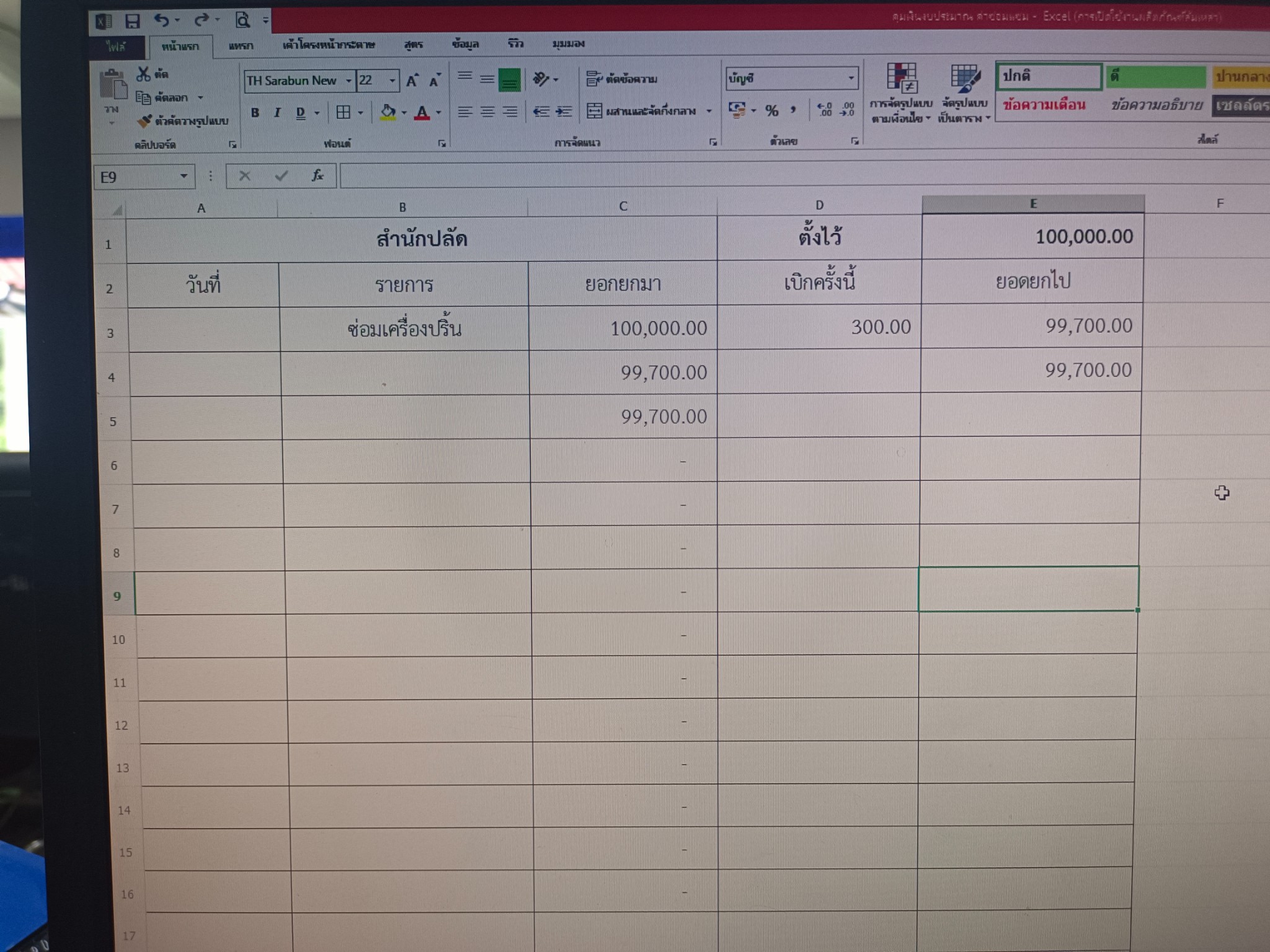Expand the number format combo box

(851, 79)
